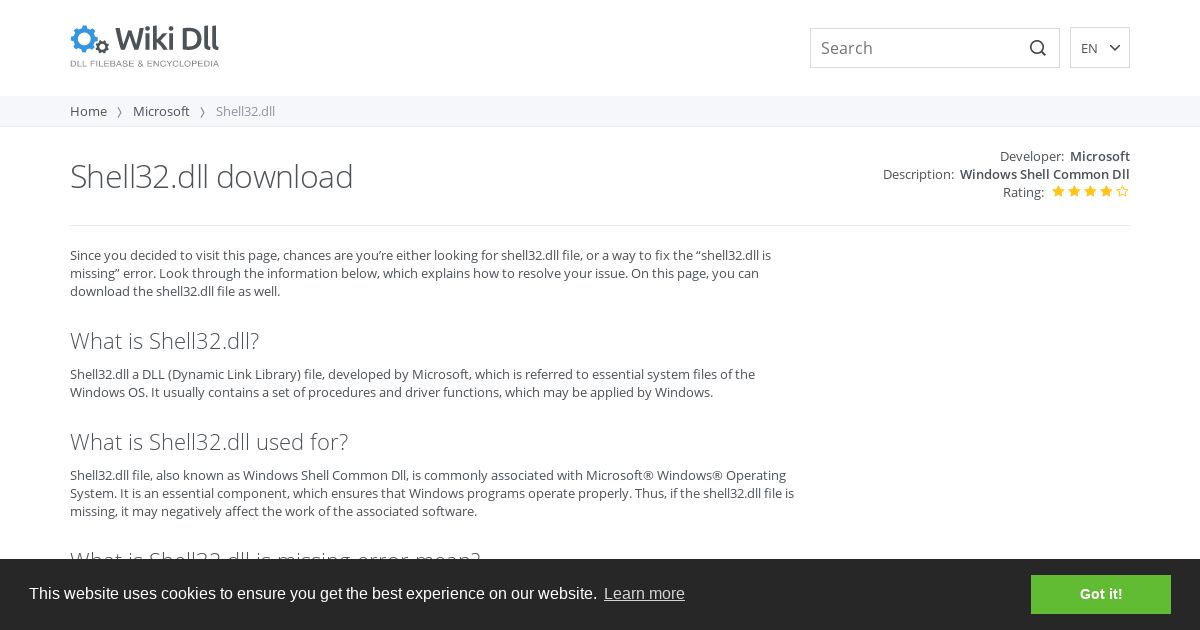Click Windows Shell Common Dll description text
This screenshot has width=1200, height=630.
tap(1045, 174)
